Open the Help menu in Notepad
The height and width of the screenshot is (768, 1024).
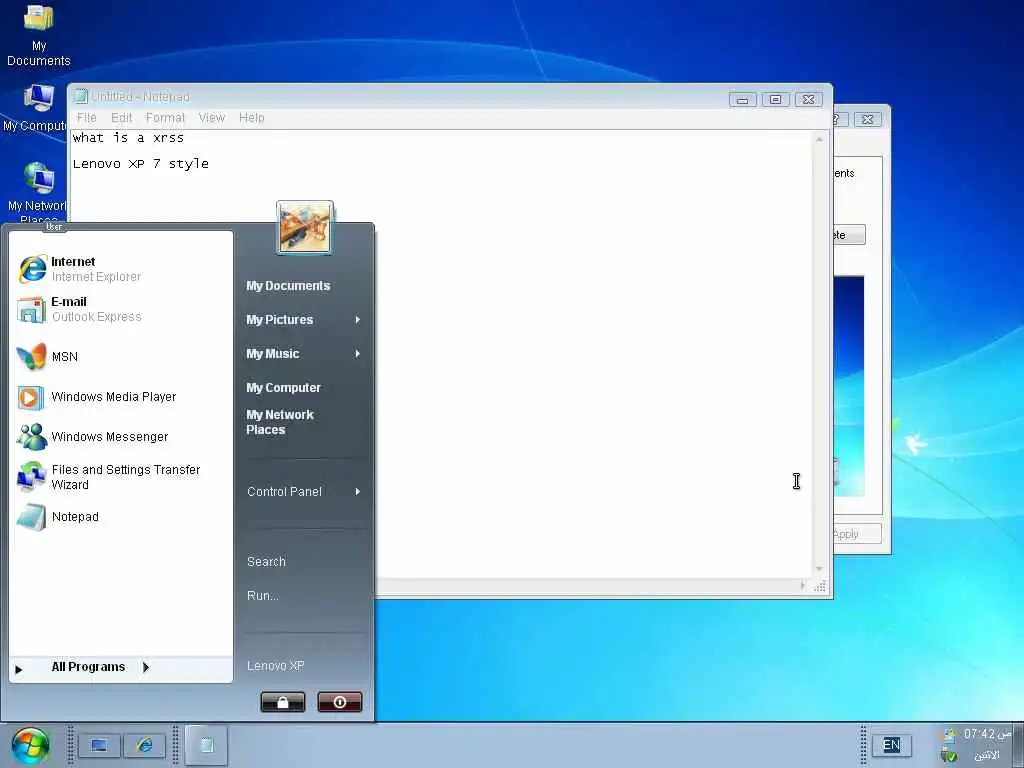point(251,118)
